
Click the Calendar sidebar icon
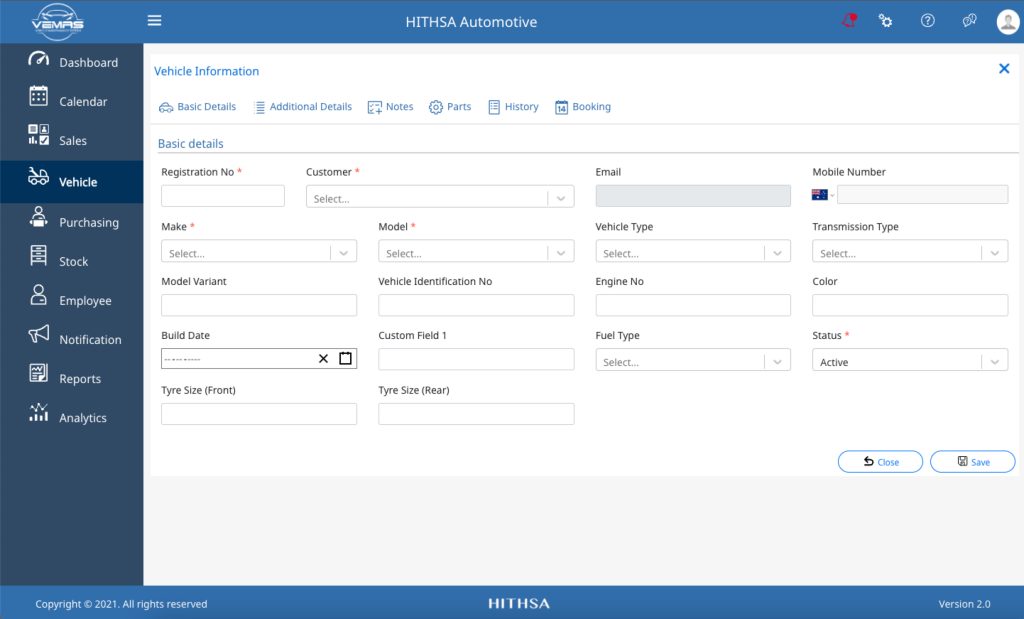pyautogui.click(x=39, y=96)
